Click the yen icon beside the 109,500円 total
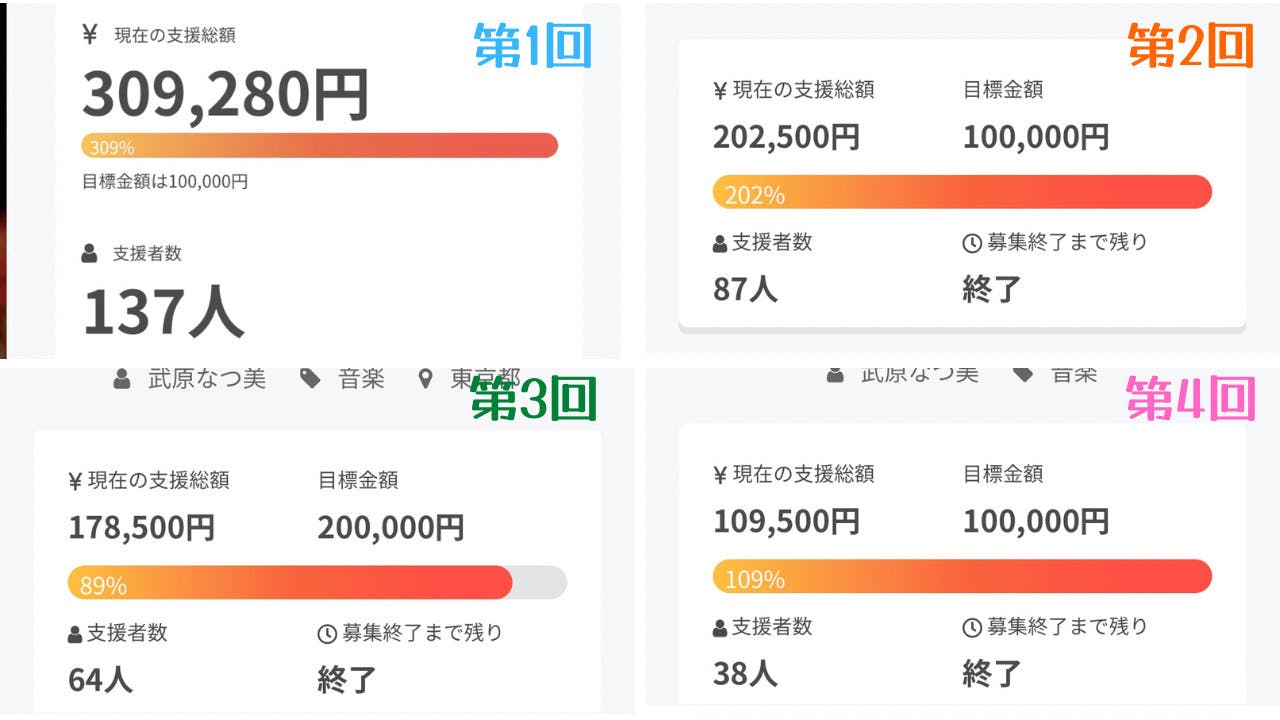1280x720 pixels. point(720,475)
